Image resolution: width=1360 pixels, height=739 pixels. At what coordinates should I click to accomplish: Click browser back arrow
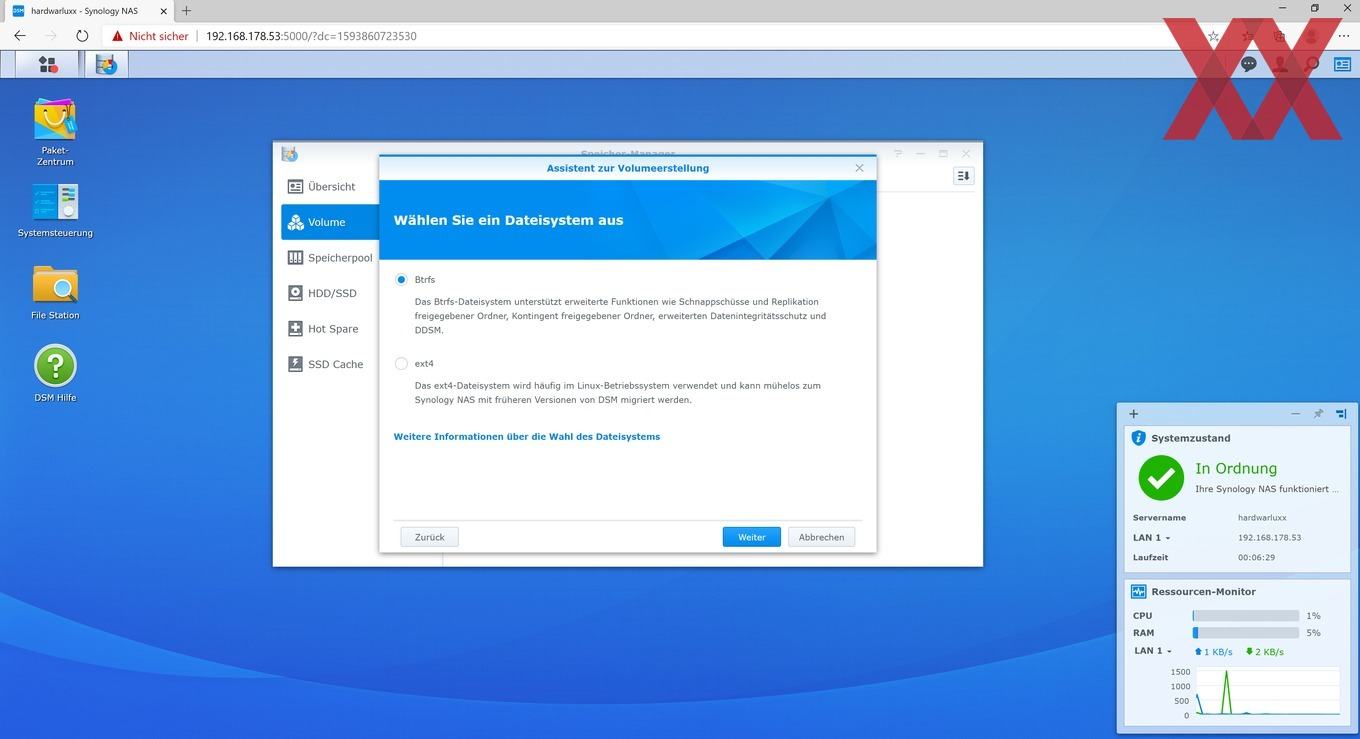point(20,36)
